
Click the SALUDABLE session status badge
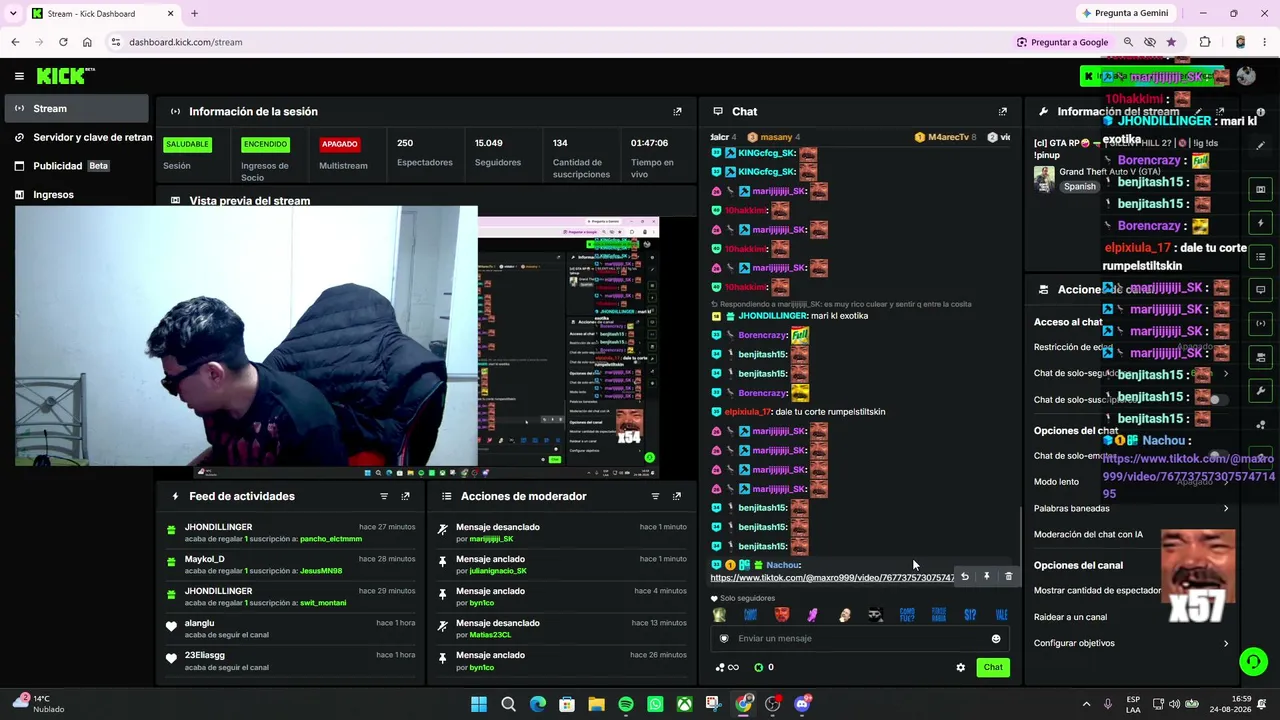(x=187, y=144)
